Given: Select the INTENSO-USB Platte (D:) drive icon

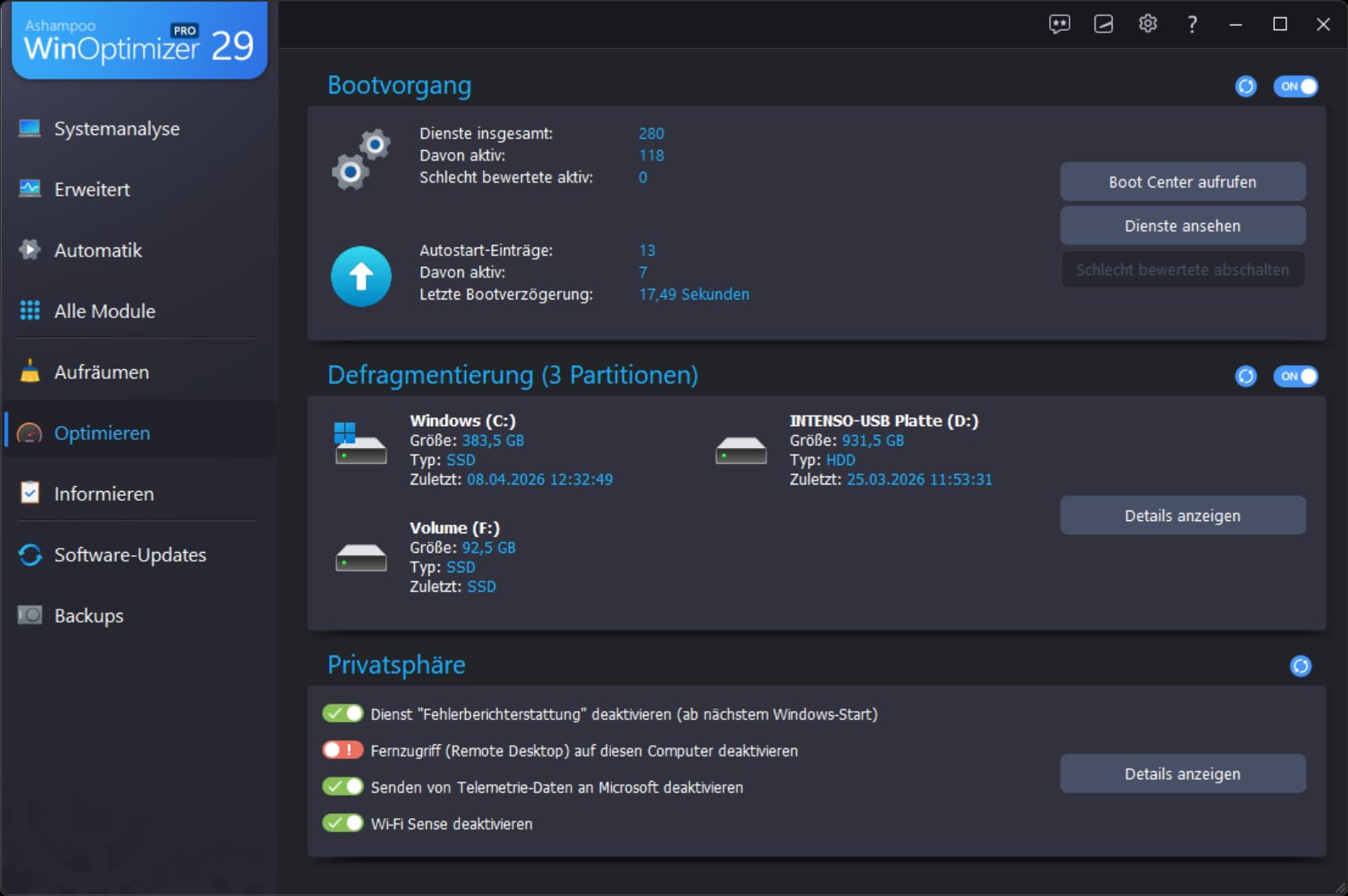Looking at the screenshot, I should coord(741,450).
